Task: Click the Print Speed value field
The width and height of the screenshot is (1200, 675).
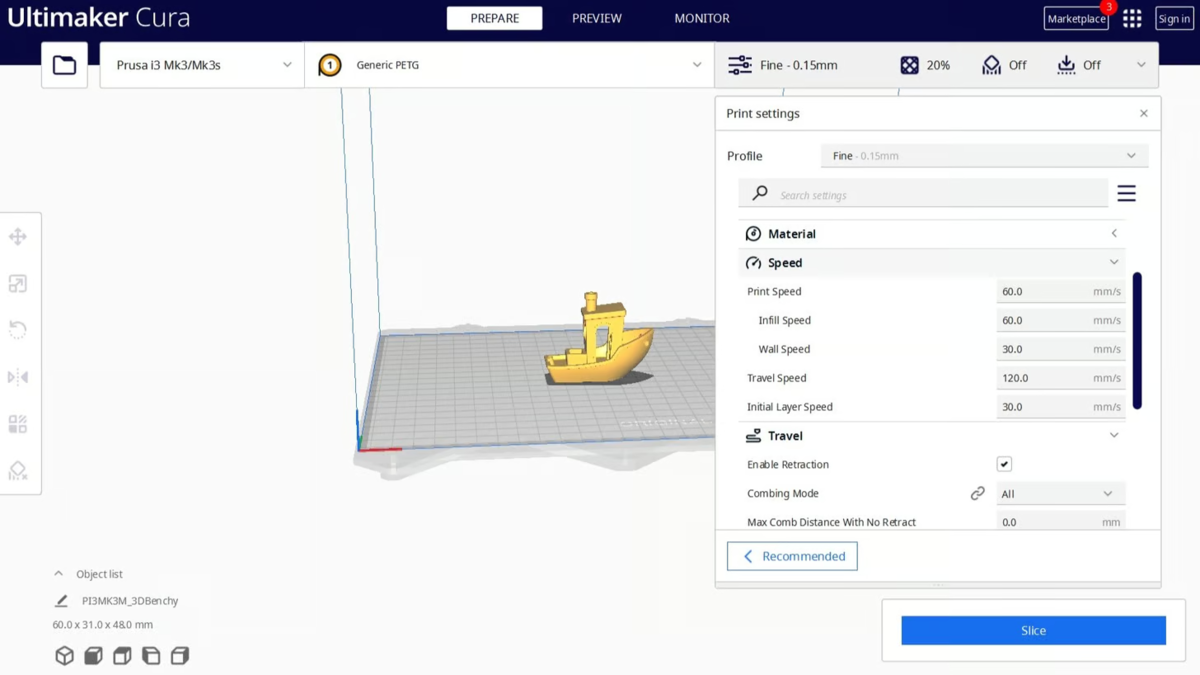Action: click(1060, 292)
